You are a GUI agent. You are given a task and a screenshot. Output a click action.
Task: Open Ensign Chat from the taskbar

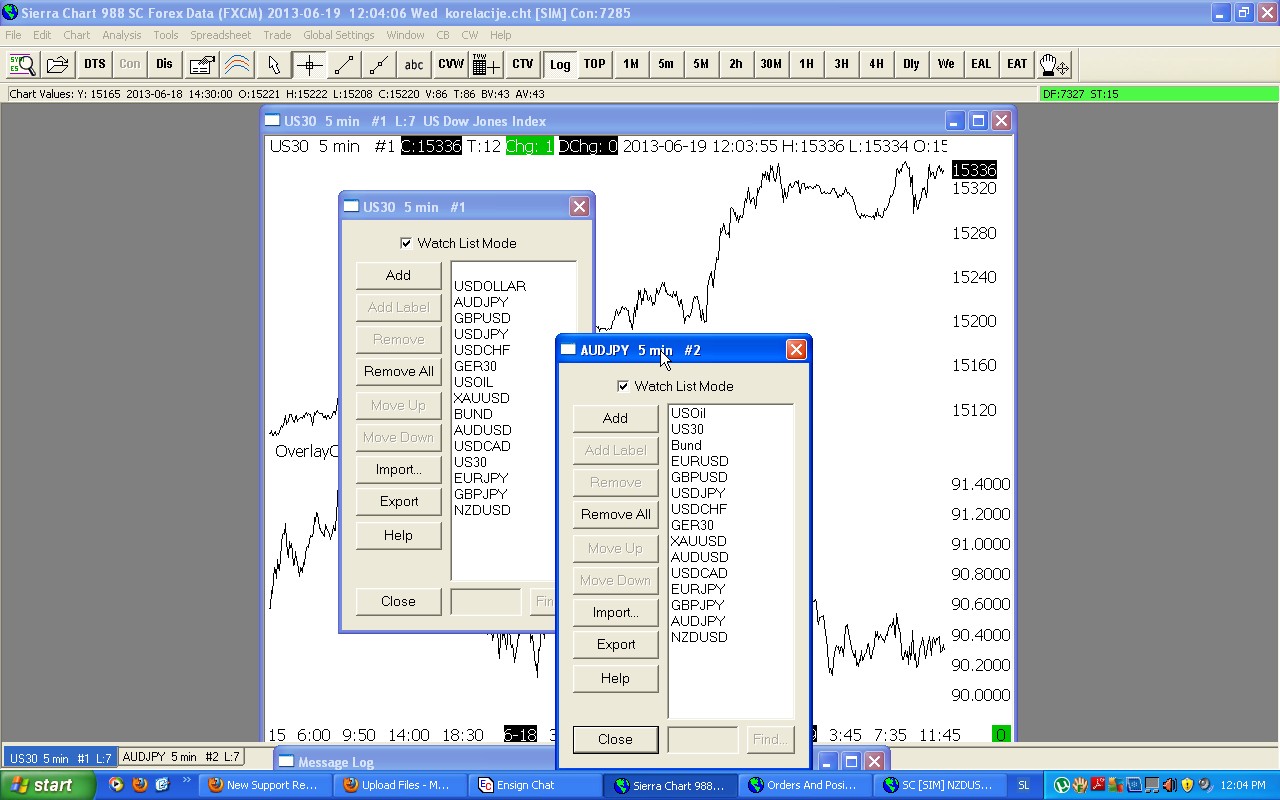537,785
